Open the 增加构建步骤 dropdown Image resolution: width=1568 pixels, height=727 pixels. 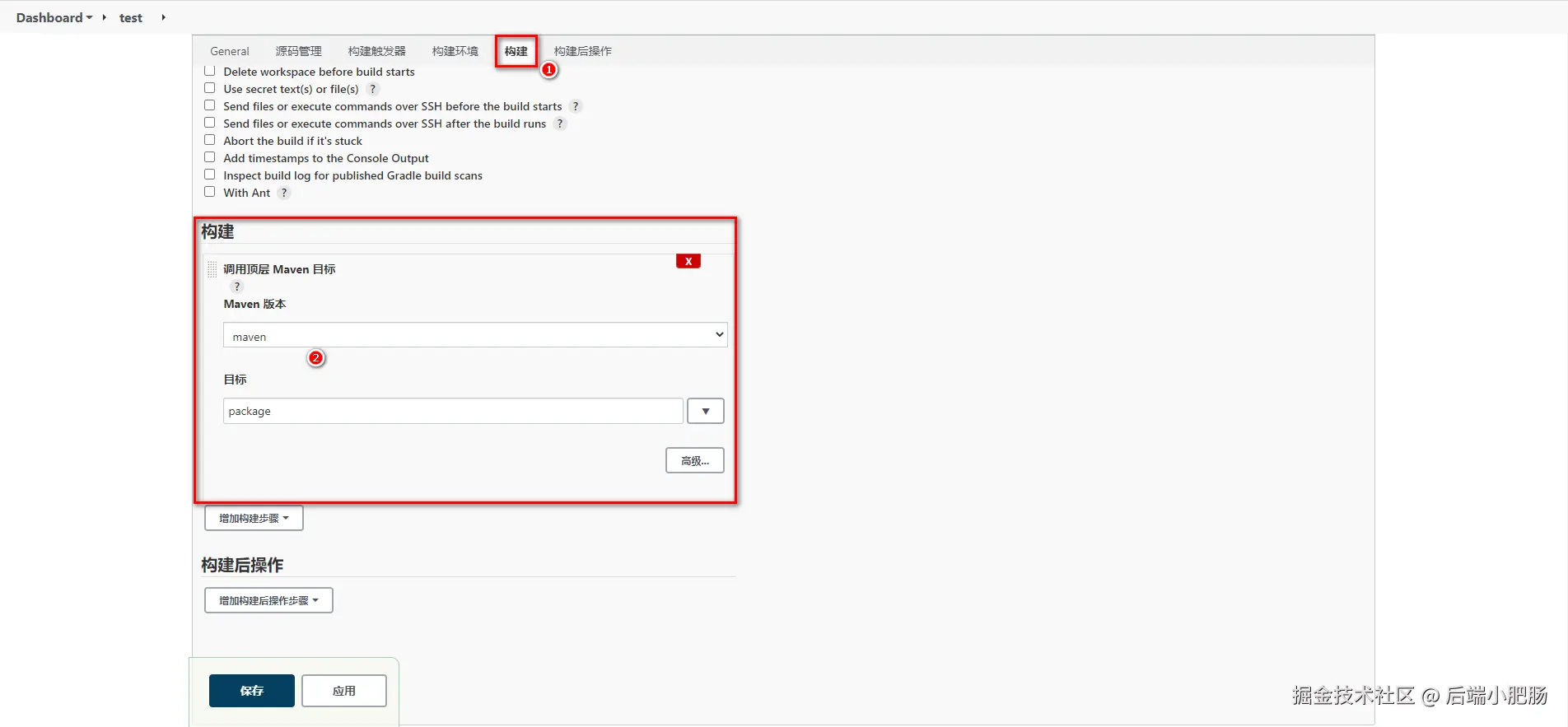point(254,518)
